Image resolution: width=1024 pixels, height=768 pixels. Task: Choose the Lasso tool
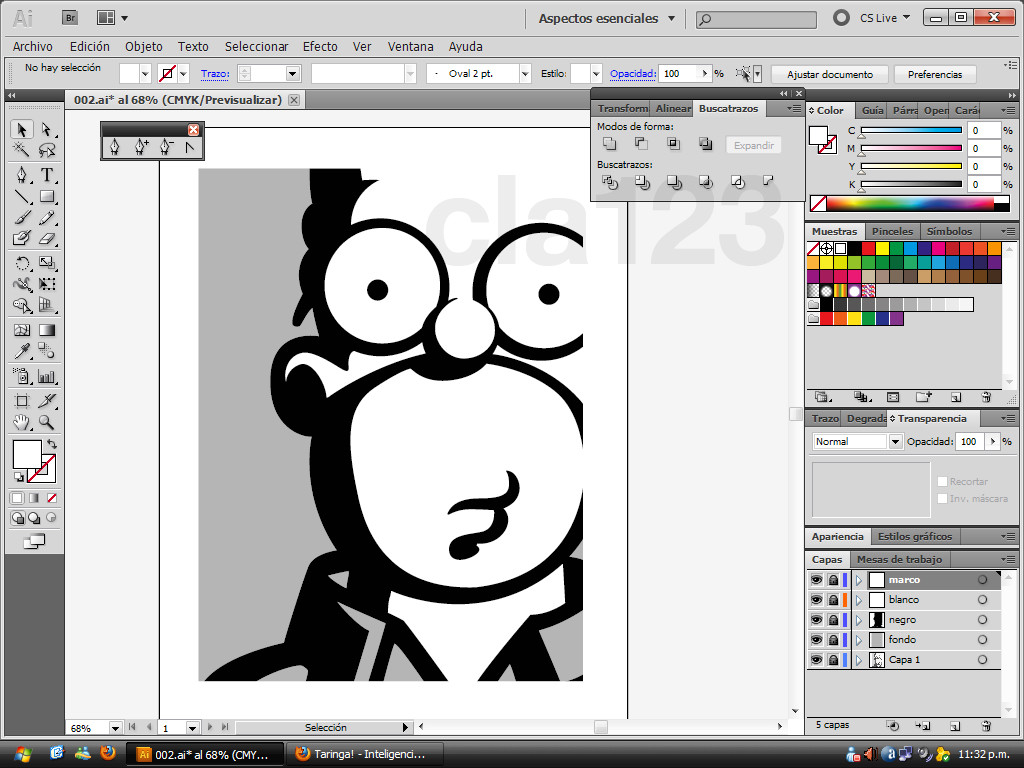click(46, 150)
